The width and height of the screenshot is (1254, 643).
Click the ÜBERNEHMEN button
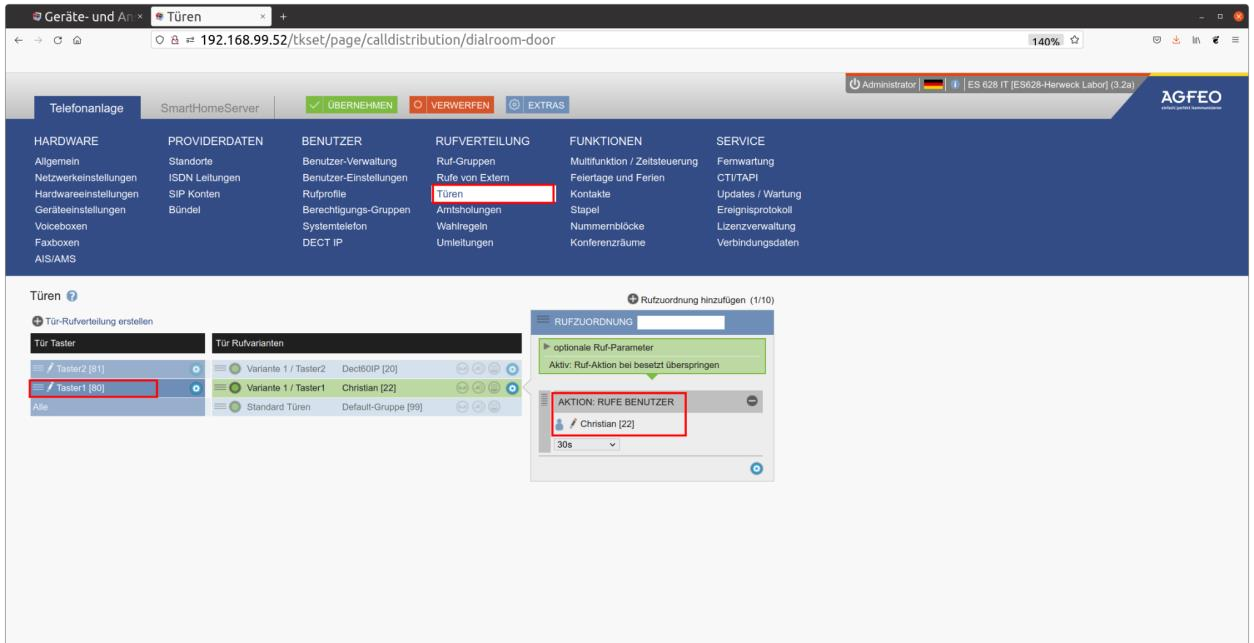352,103
